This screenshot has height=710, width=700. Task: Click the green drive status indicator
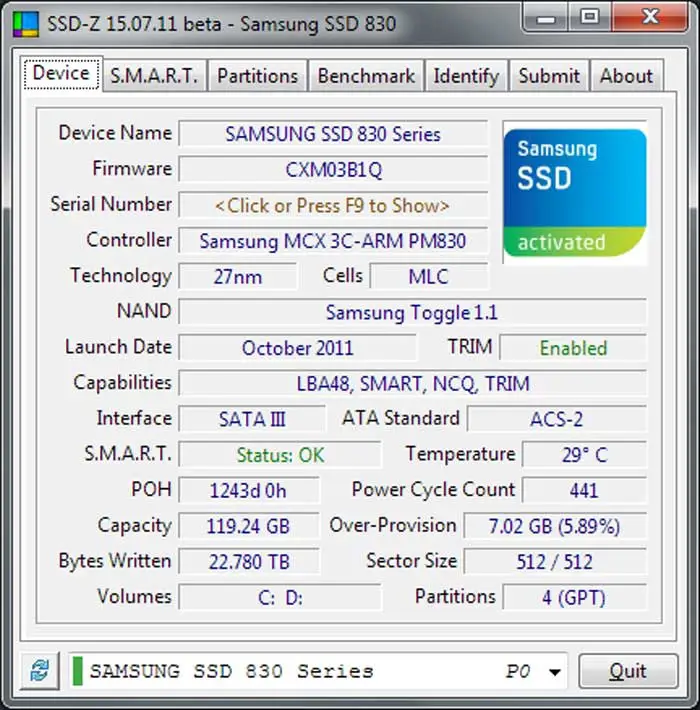(77, 671)
